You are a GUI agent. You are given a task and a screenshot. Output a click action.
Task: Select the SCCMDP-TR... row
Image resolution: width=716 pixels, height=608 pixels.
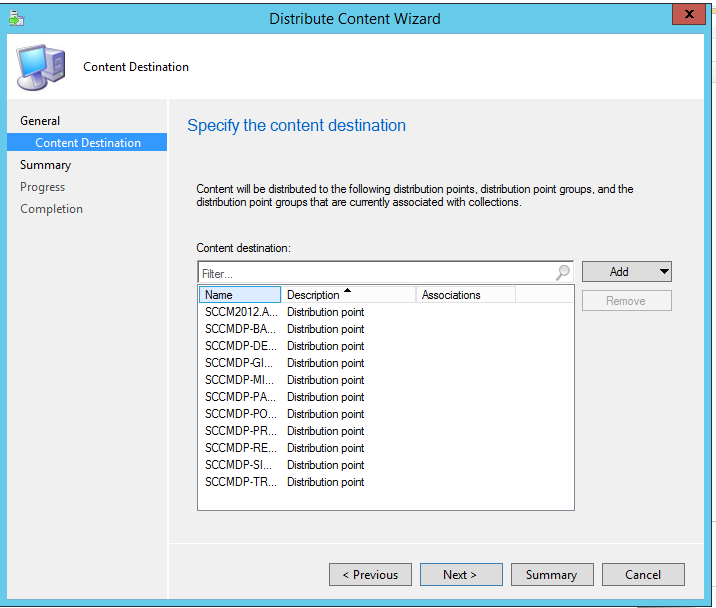[386, 482]
